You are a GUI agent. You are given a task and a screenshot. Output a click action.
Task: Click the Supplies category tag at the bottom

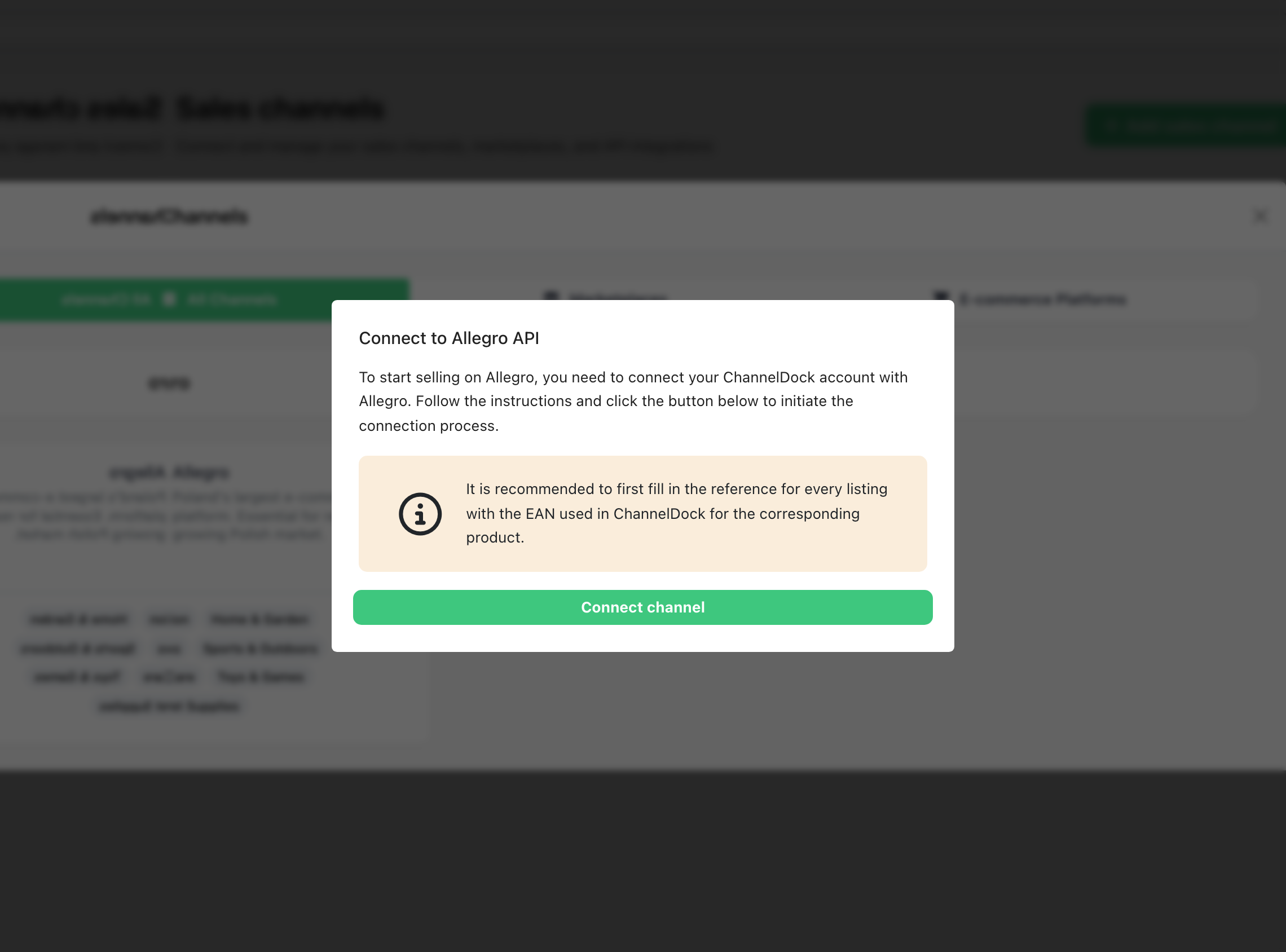click(x=169, y=707)
